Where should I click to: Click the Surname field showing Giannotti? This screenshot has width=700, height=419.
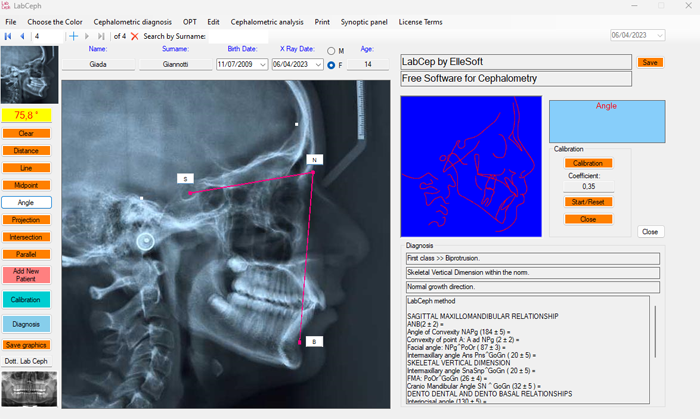[x=175, y=64]
